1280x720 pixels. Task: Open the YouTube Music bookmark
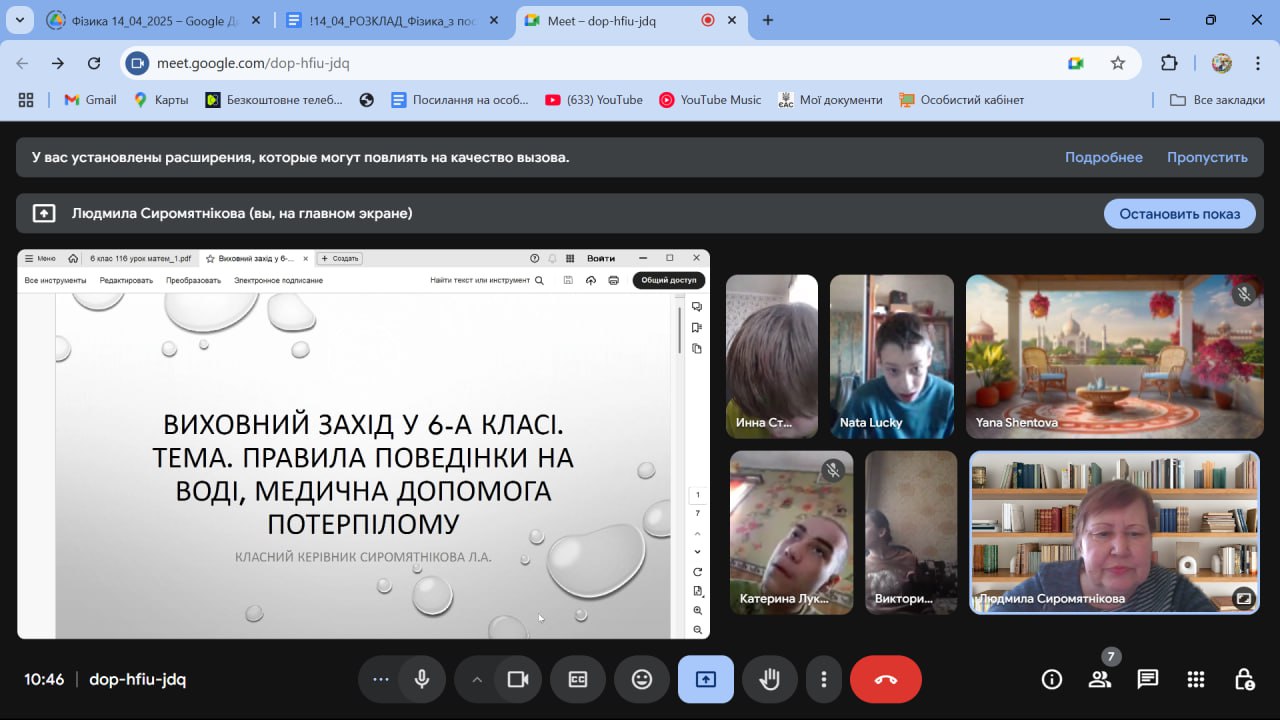tap(710, 100)
